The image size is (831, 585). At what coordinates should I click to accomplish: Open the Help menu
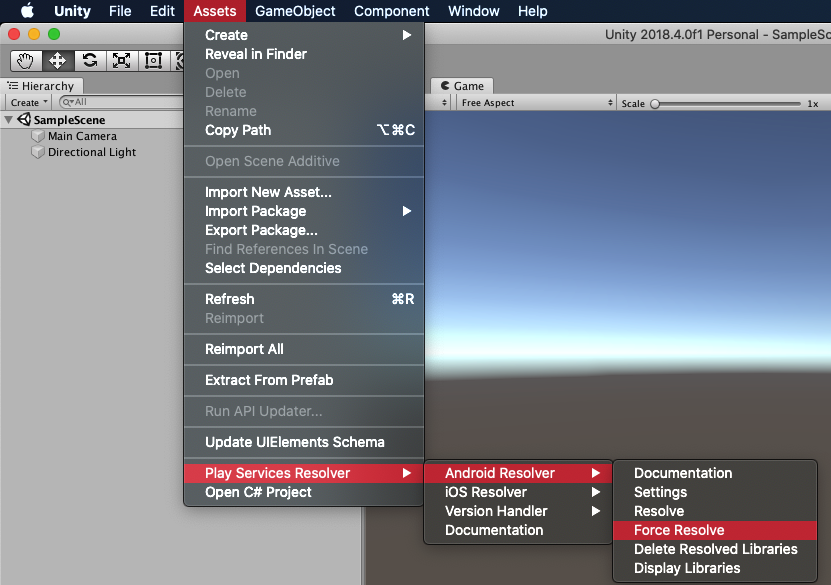[x=533, y=11]
